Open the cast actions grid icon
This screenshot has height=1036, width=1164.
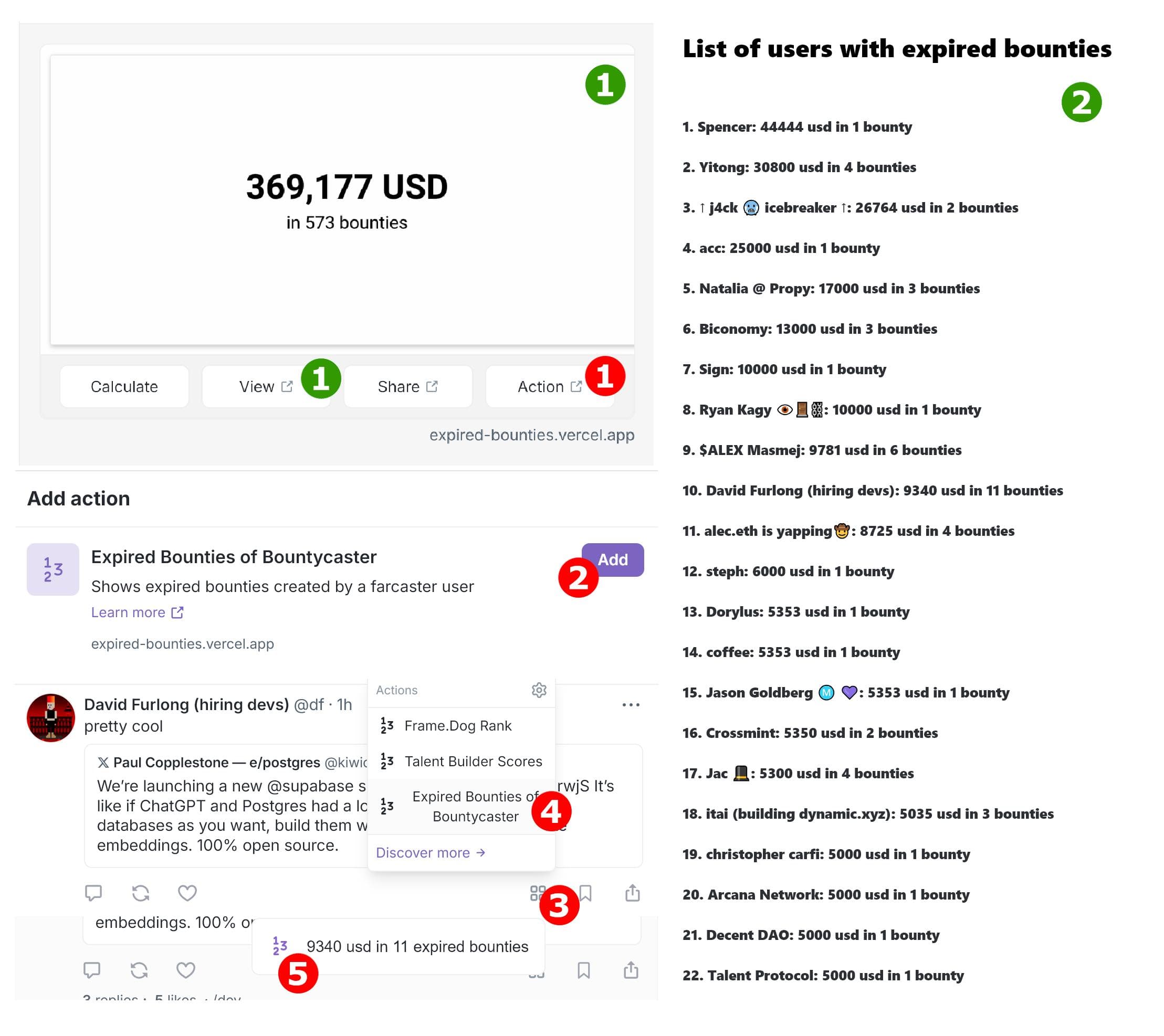click(537, 893)
